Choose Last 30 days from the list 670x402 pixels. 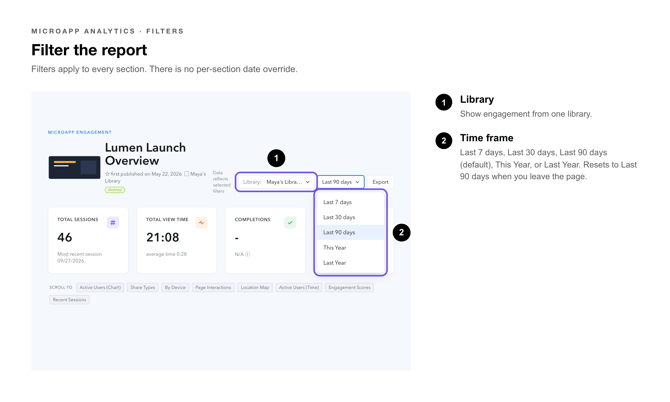[350, 217]
